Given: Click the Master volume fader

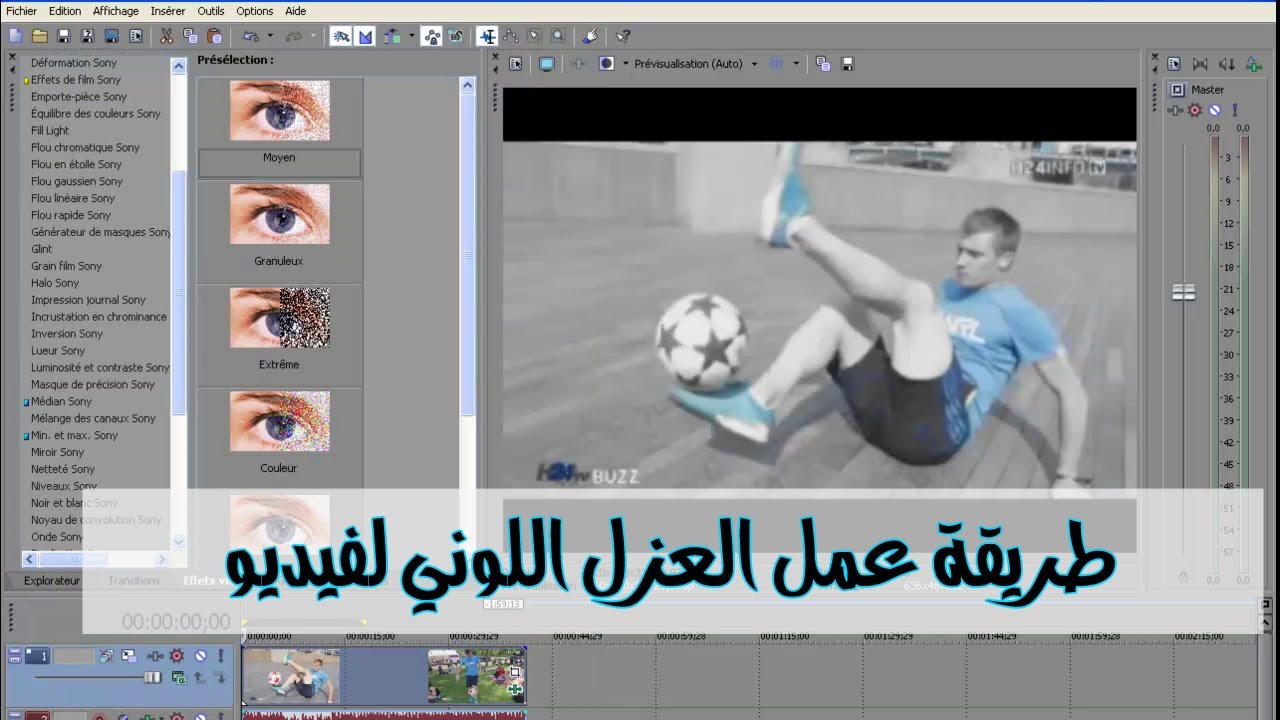Looking at the screenshot, I should tap(1184, 292).
